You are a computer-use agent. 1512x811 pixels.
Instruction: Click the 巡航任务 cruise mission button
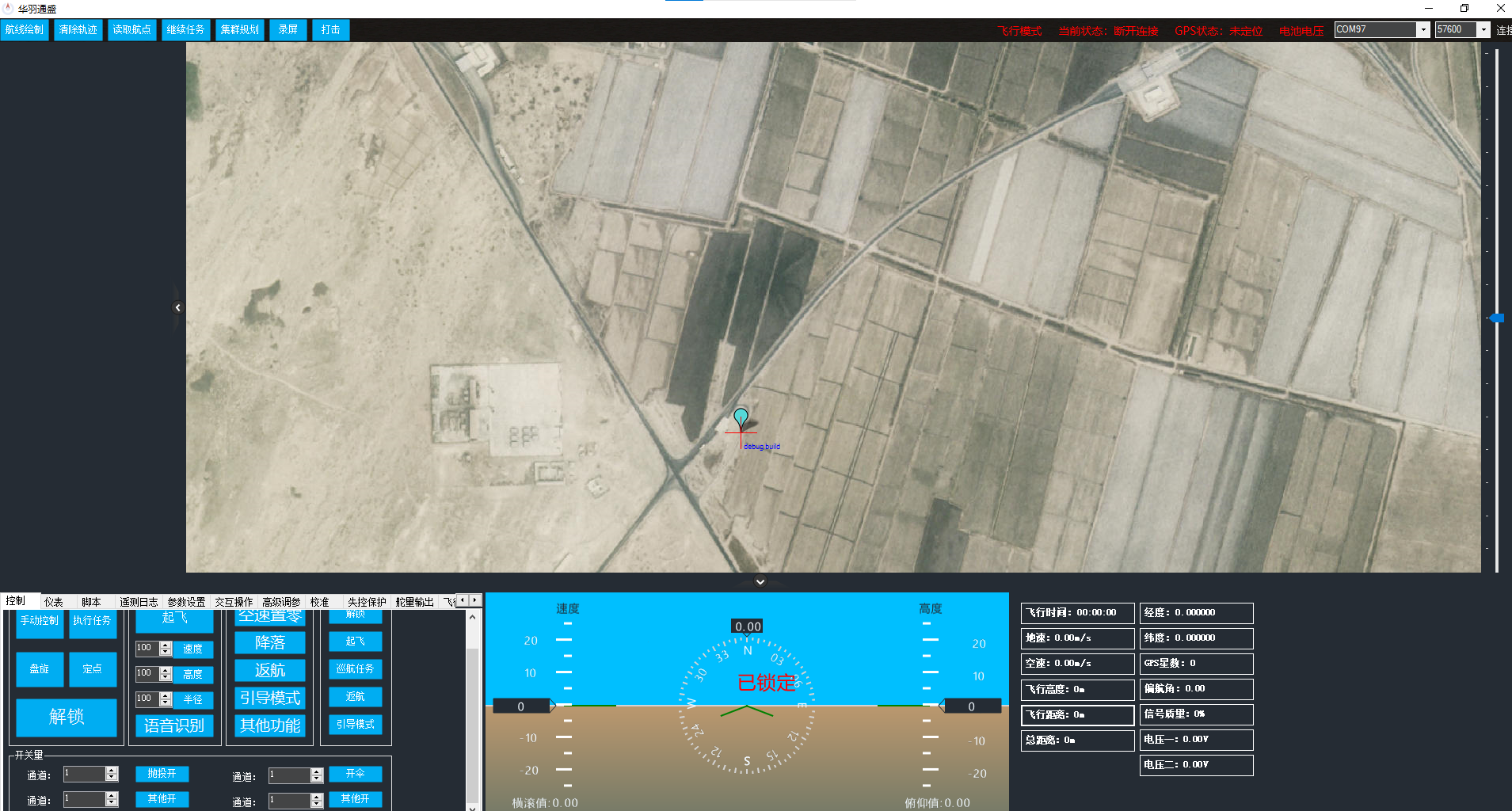click(356, 668)
